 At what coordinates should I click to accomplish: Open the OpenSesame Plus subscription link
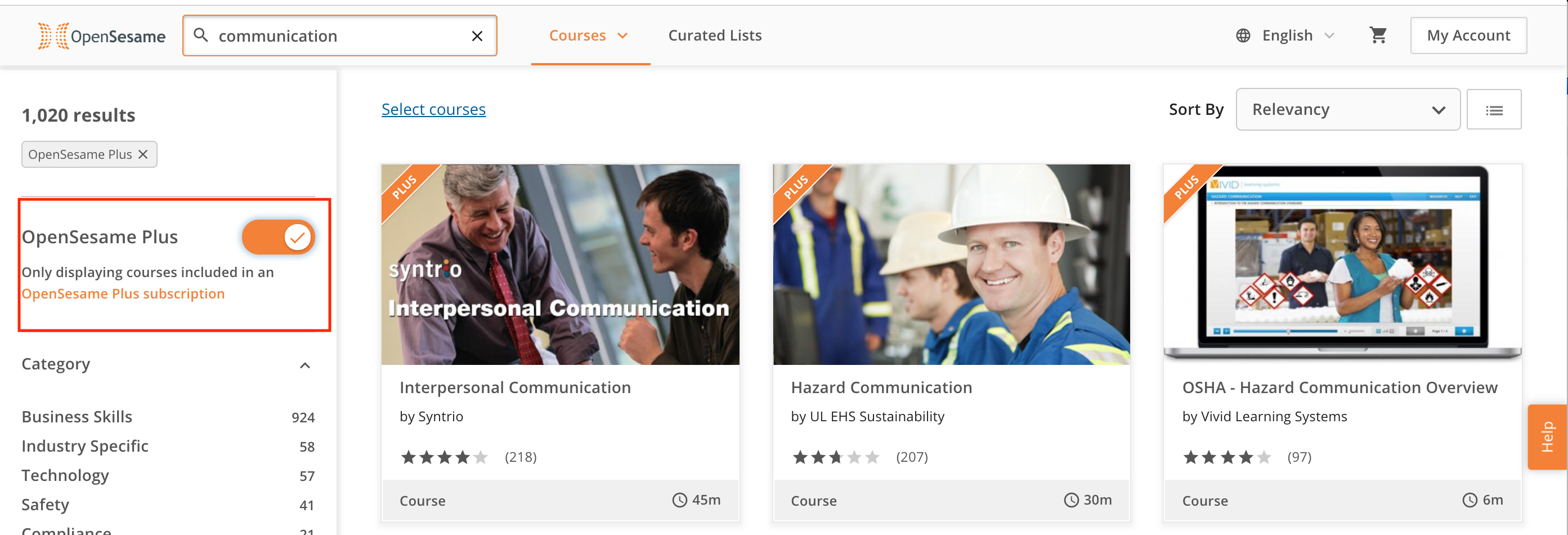point(123,294)
